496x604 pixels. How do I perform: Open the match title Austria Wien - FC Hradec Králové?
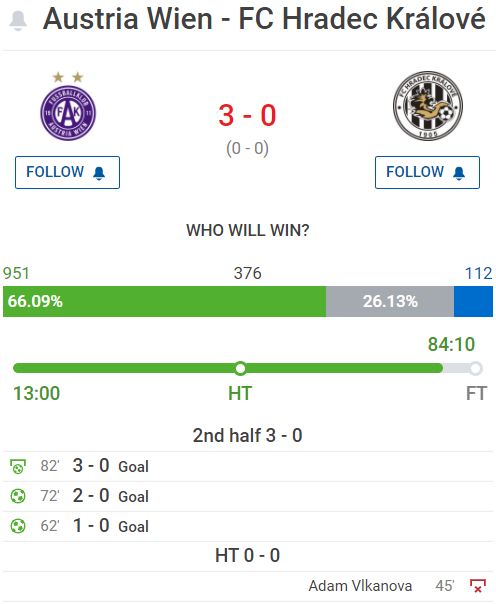[x=264, y=18]
